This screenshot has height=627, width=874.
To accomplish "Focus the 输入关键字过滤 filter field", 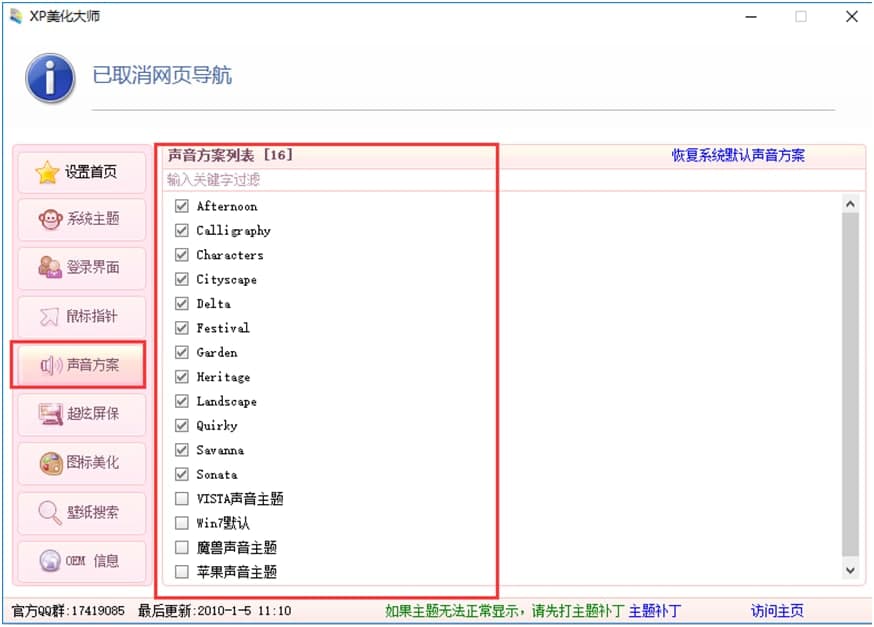I will 330,179.
